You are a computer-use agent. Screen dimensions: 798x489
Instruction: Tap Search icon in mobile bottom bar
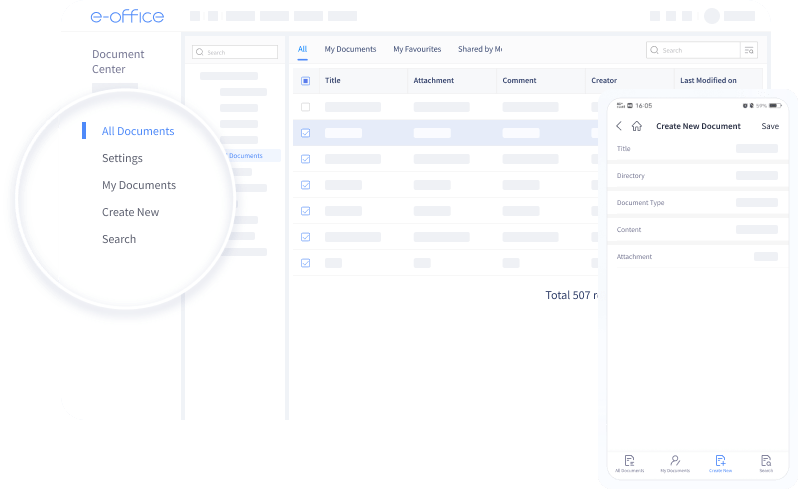coord(766,461)
